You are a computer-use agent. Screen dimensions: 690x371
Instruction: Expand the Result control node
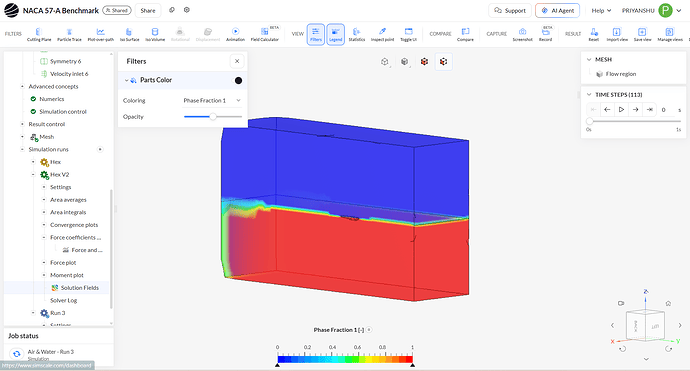[x=22, y=125]
